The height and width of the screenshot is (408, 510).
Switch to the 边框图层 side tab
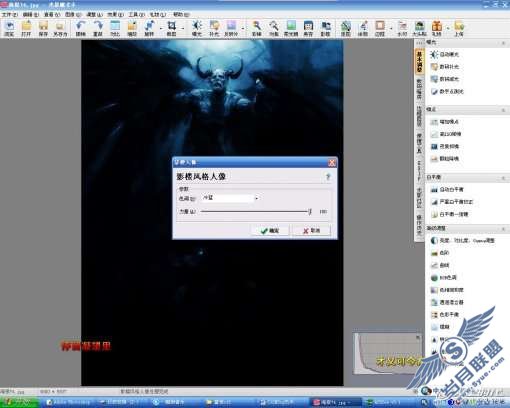(419, 116)
